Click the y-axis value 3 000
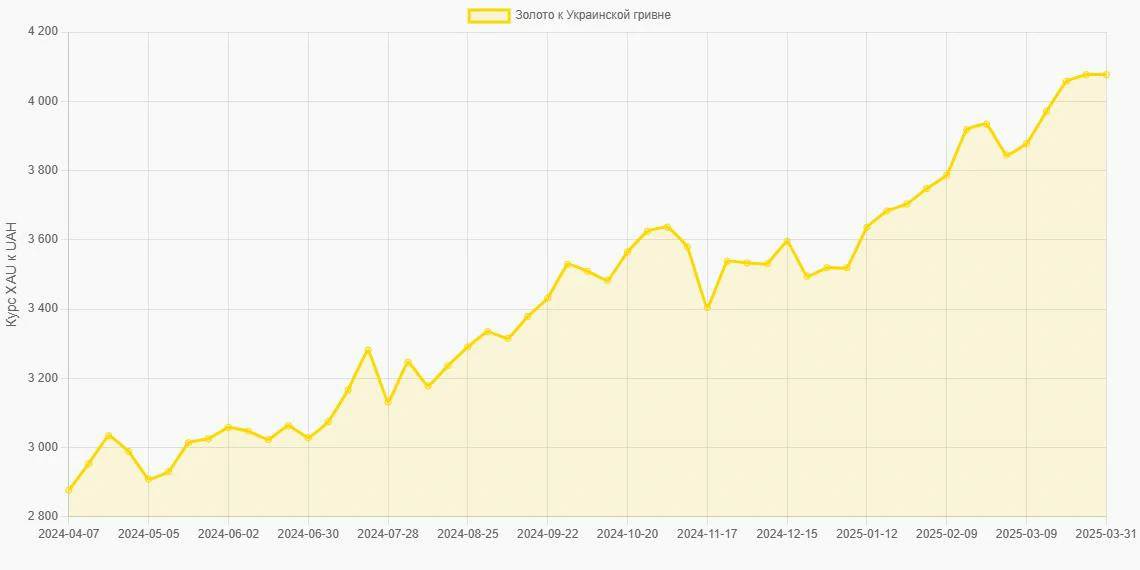1140x570 pixels. (x=43, y=447)
